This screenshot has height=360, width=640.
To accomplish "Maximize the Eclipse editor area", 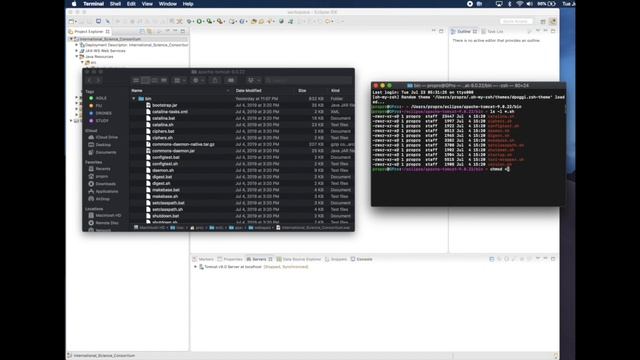I will coord(441,31).
